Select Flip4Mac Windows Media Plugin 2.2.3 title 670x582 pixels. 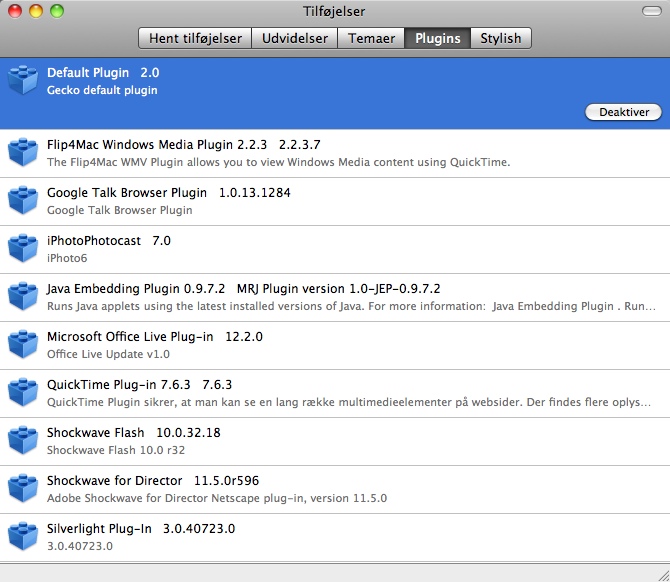coord(184,145)
